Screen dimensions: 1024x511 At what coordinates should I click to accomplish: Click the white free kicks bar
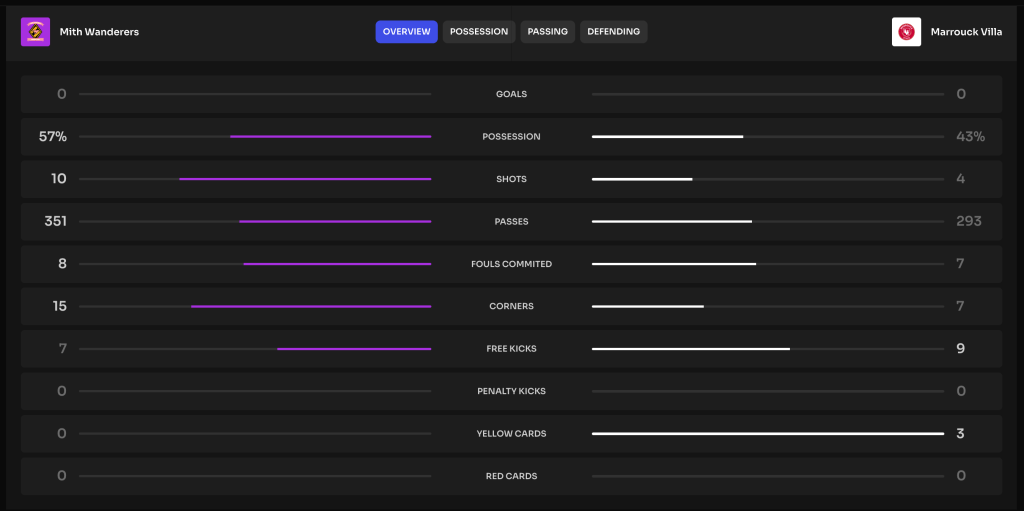(x=691, y=349)
